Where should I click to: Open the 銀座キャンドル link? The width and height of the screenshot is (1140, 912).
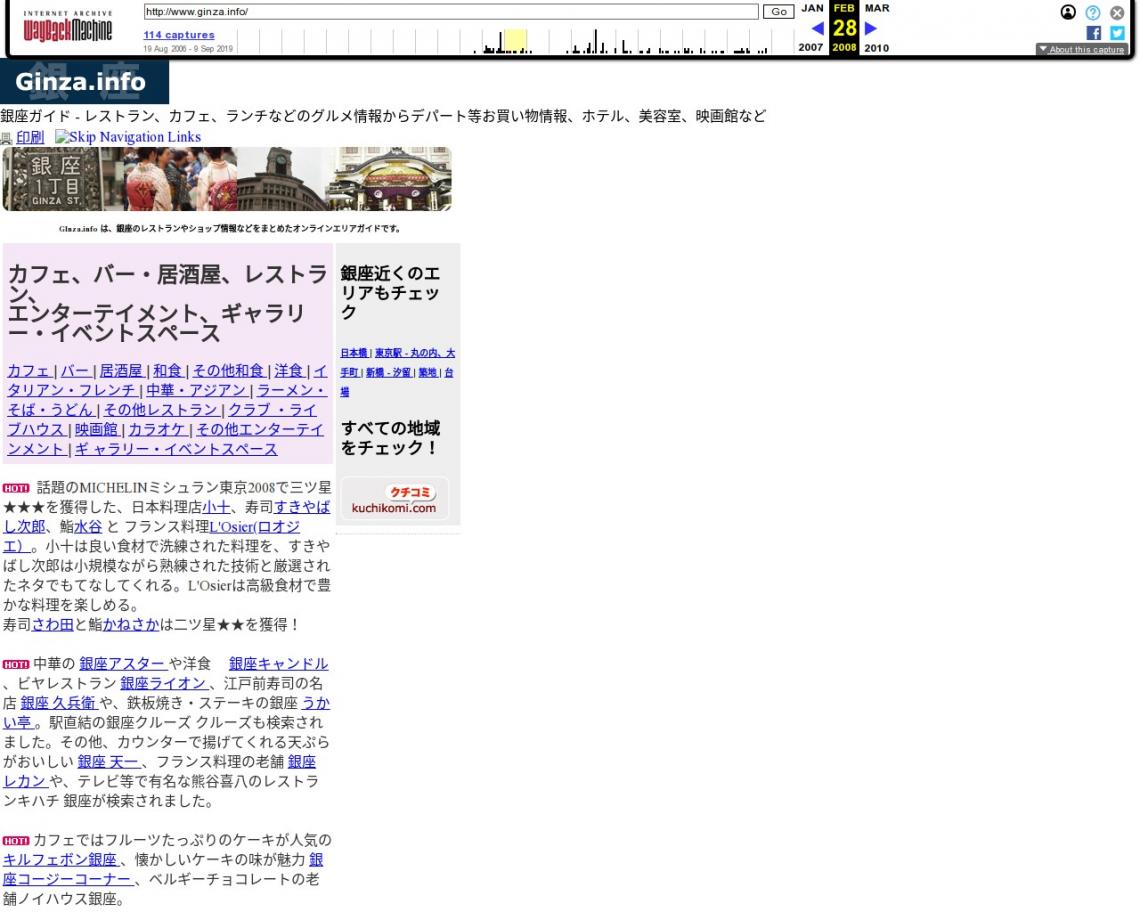pos(278,663)
